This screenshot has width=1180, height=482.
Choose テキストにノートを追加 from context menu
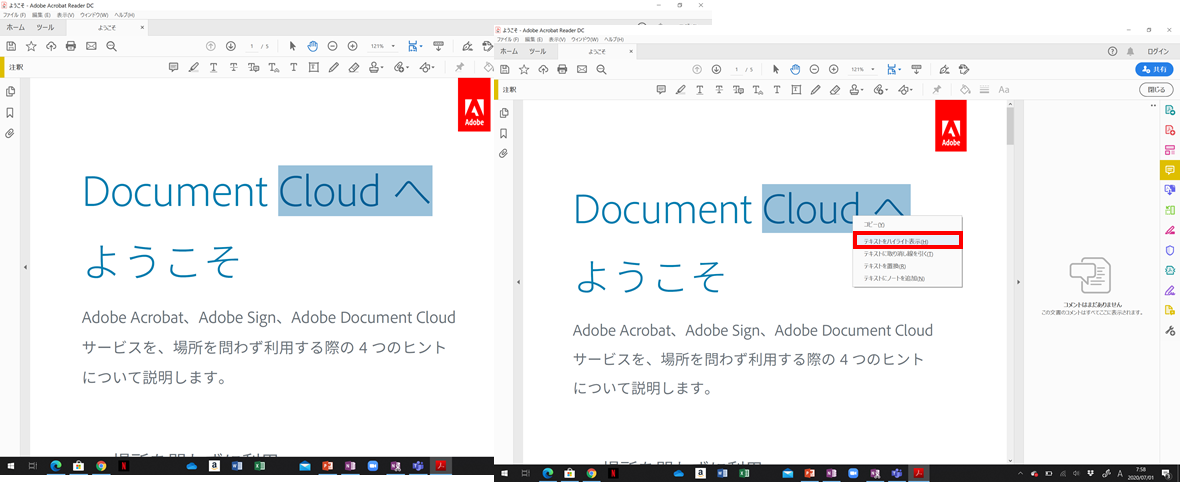click(908, 279)
